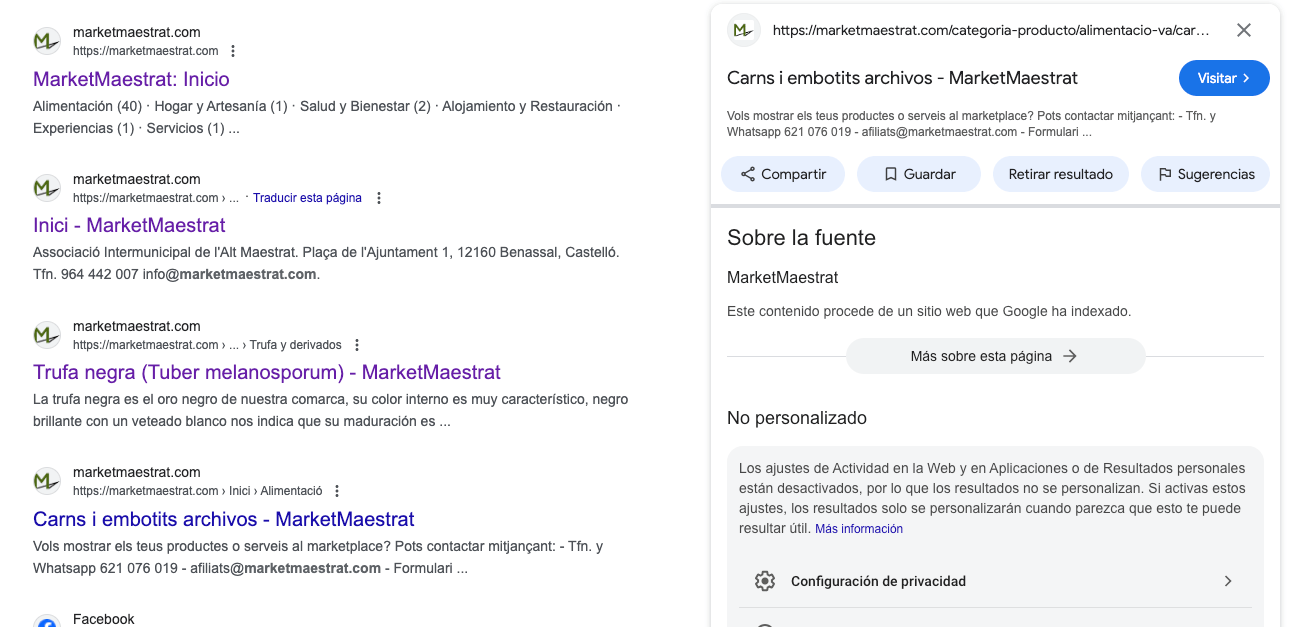Screen dimensions: 1292x627
Task: Click the snippet starting Alimentación (40) · Hogar y Artesanía
Action: (326, 117)
